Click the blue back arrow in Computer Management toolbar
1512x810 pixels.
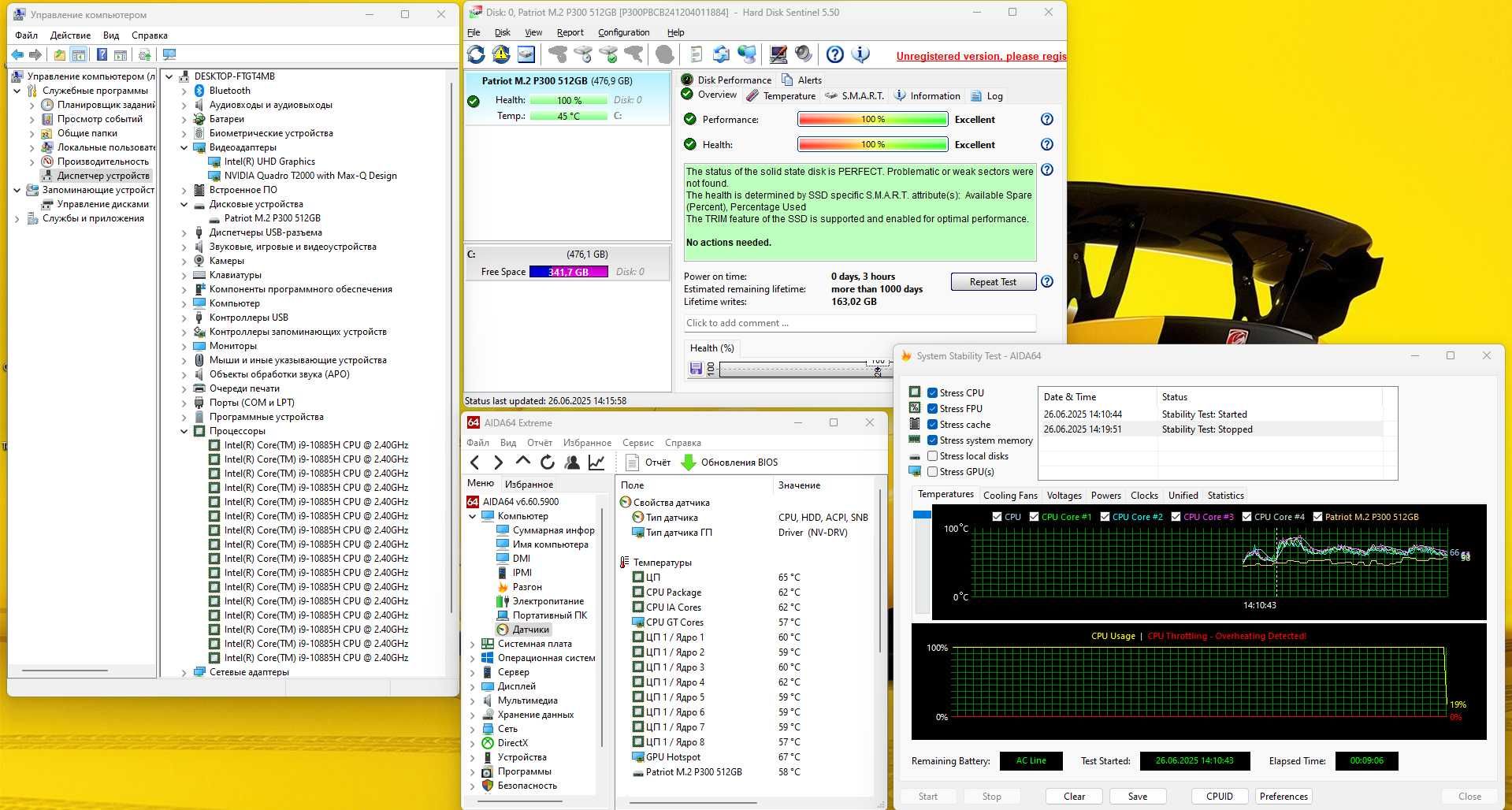point(17,54)
